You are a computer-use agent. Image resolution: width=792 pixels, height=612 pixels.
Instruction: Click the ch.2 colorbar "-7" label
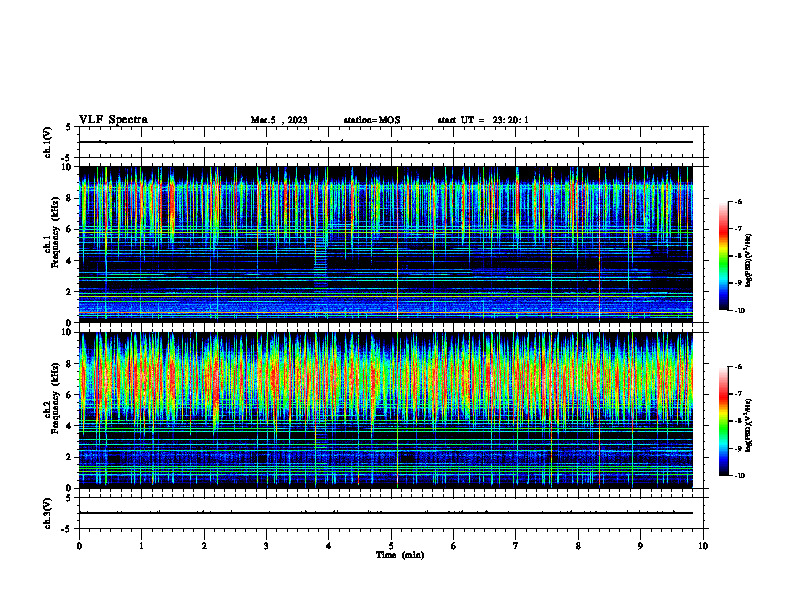(x=738, y=394)
